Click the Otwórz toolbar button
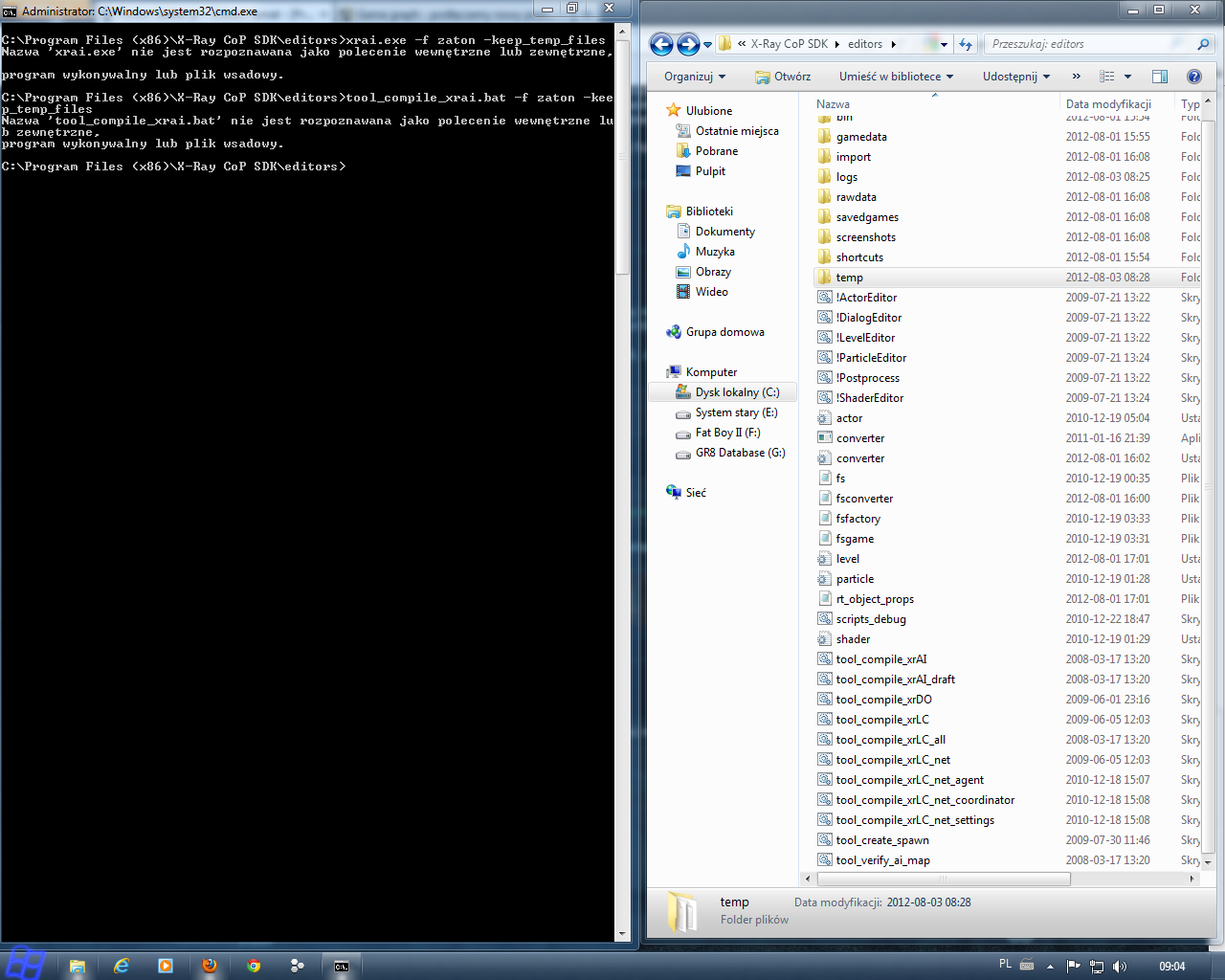 [782, 77]
